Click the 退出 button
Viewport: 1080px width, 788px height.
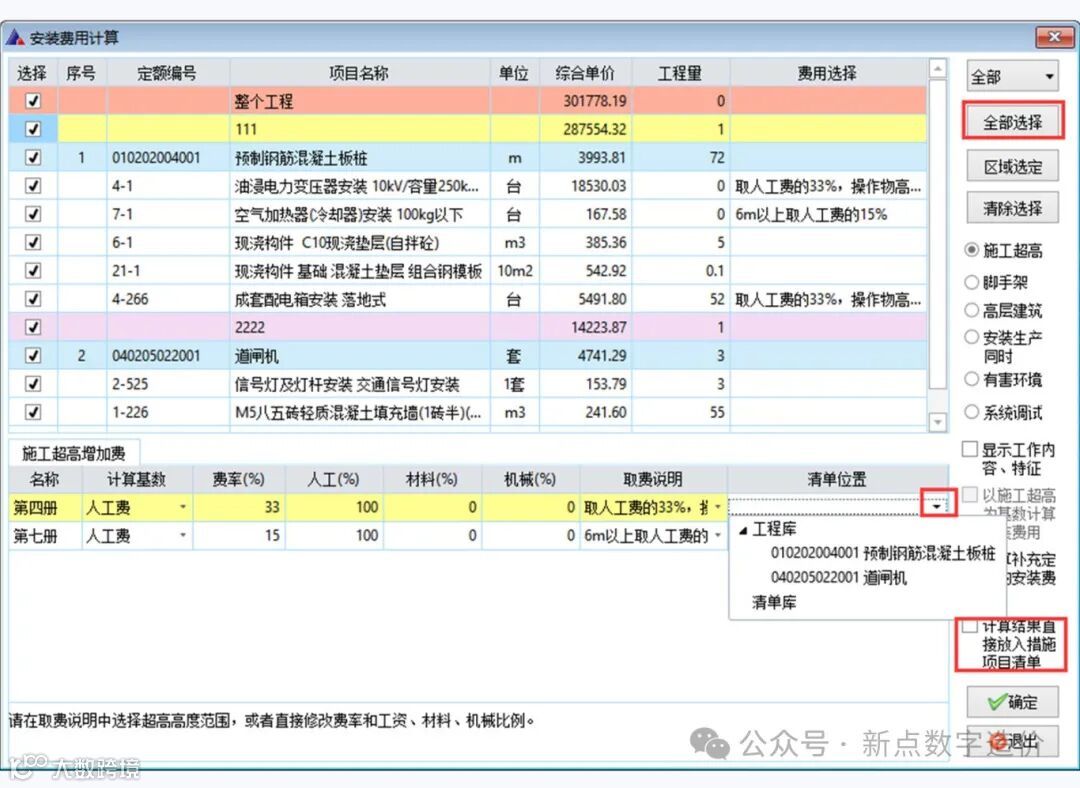[1012, 742]
